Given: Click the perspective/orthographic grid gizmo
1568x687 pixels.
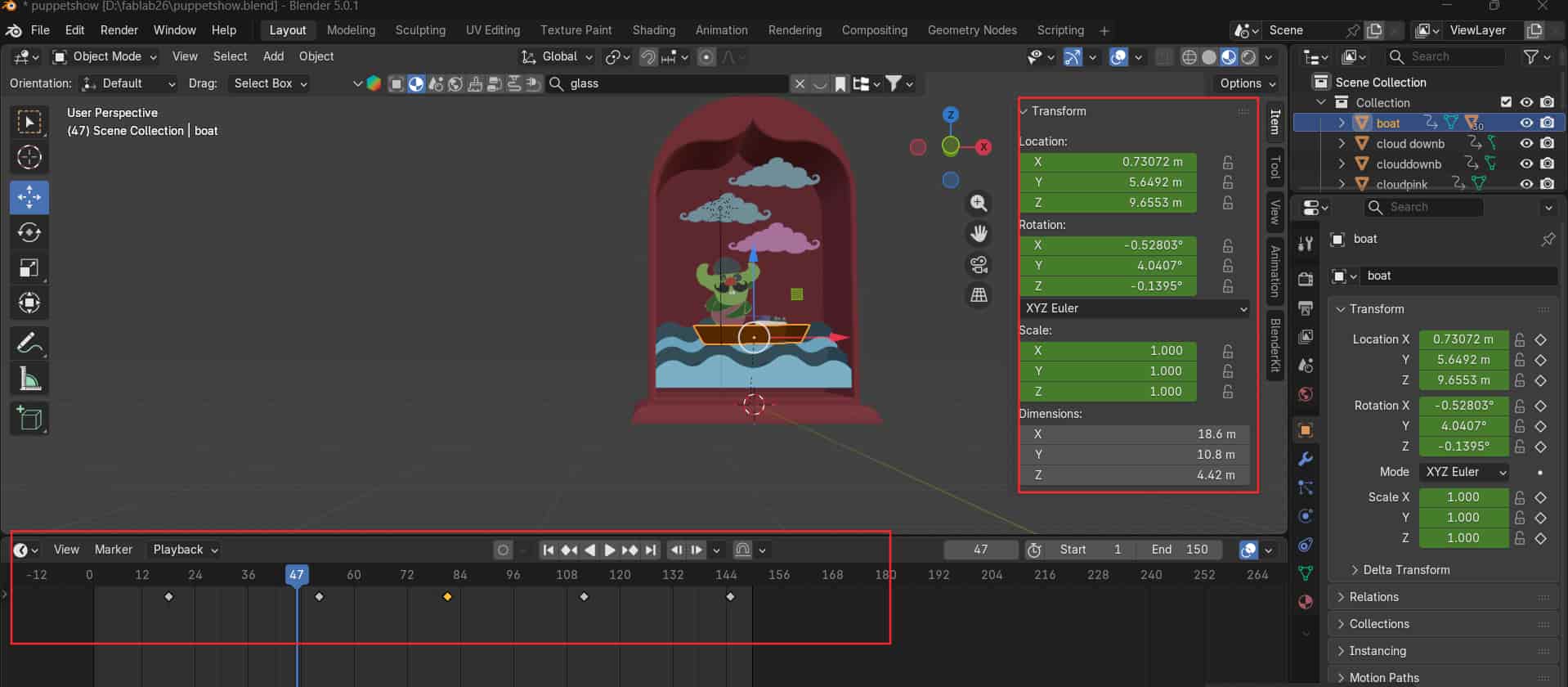Looking at the screenshot, I should [979, 294].
